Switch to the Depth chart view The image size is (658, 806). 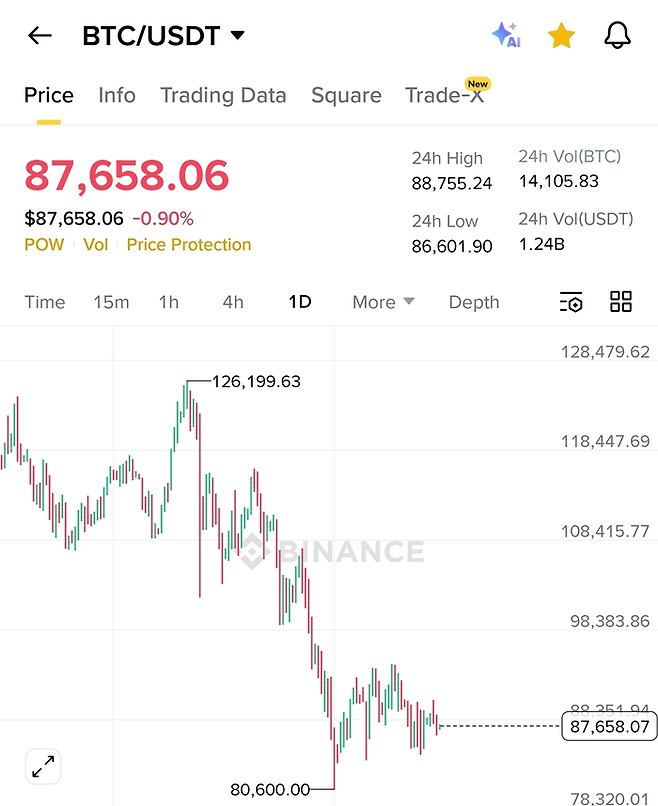pos(474,302)
